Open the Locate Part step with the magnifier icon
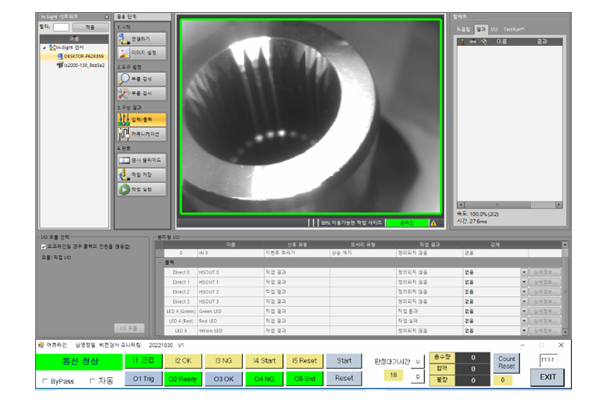610x406 pixels. point(142,79)
